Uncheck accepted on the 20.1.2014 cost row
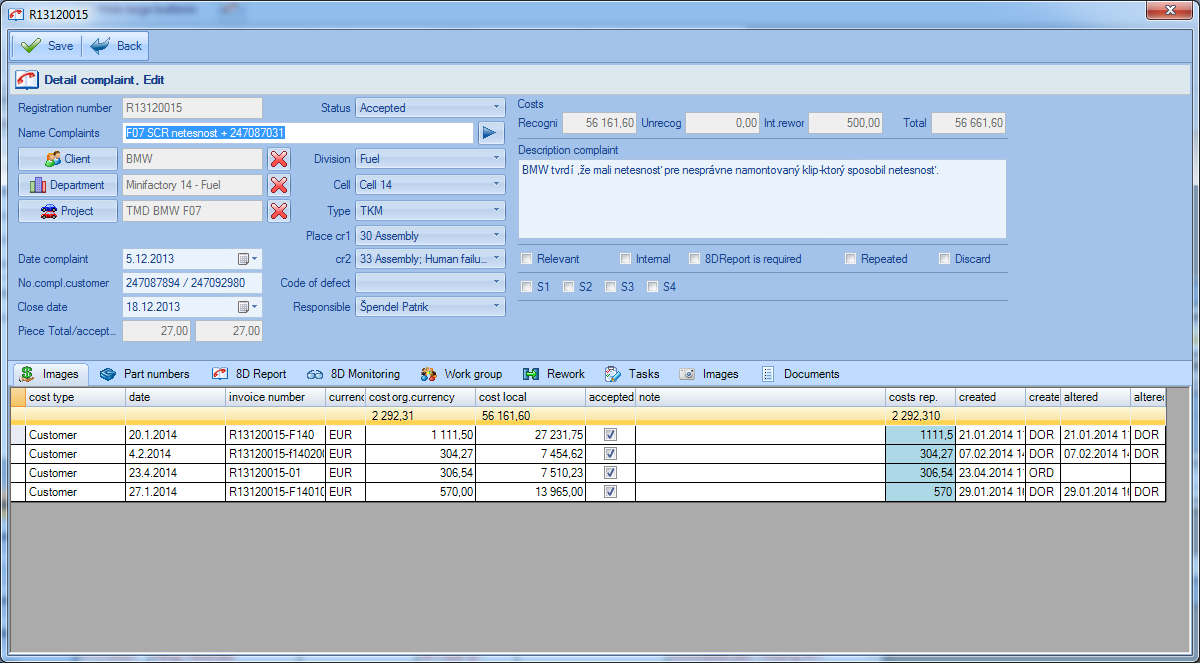The width and height of the screenshot is (1200, 663). pyautogui.click(x=612, y=435)
